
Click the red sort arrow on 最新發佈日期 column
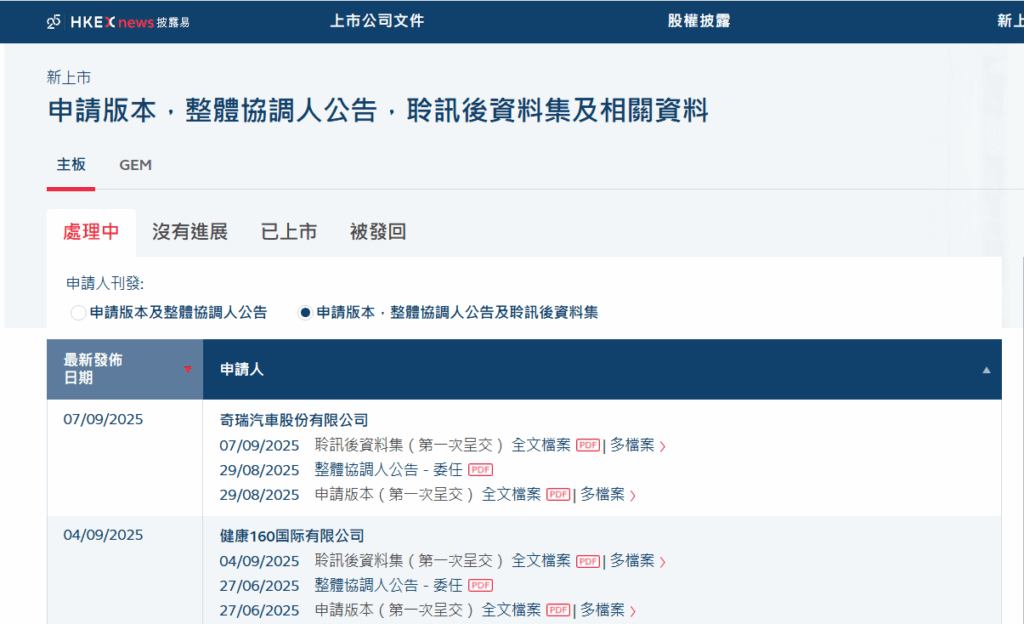click(x=188, y=369)
